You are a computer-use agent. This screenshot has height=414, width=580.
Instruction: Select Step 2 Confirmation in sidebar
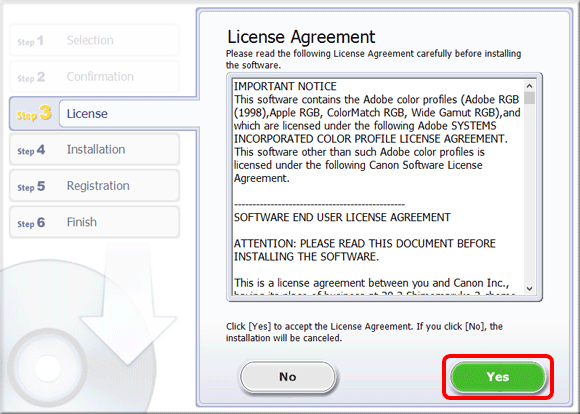(95, 77)
